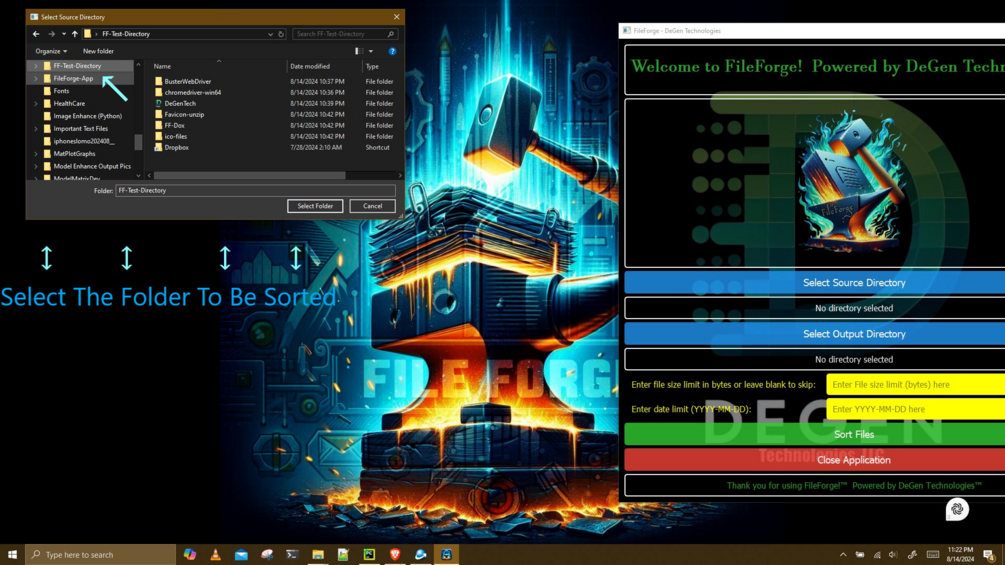The height and width of the screenshot is (565, 1005).
Task: Open the Organize menu
Action: 51,51
